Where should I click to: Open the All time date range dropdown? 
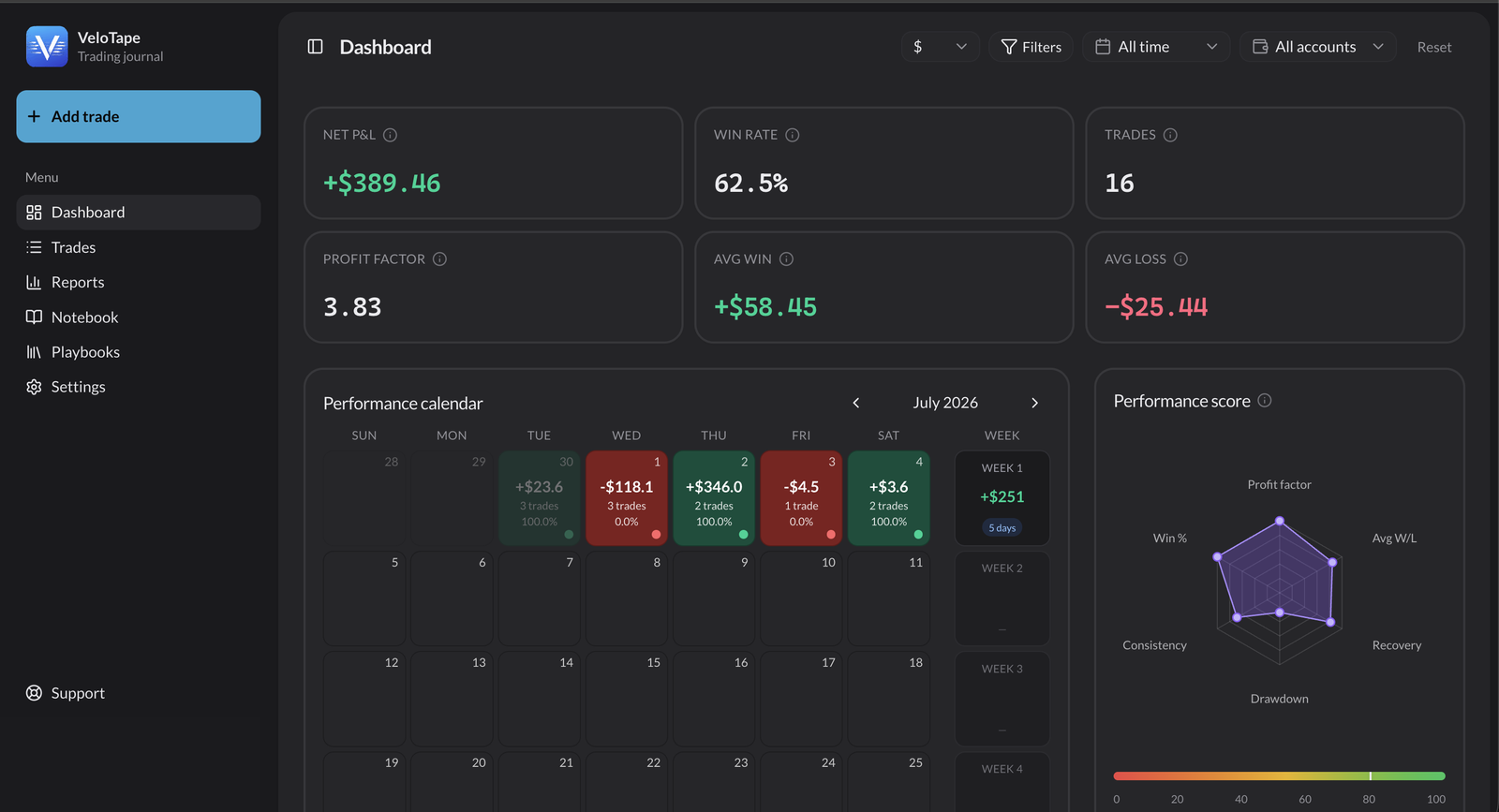click(x=1157, y=47)
